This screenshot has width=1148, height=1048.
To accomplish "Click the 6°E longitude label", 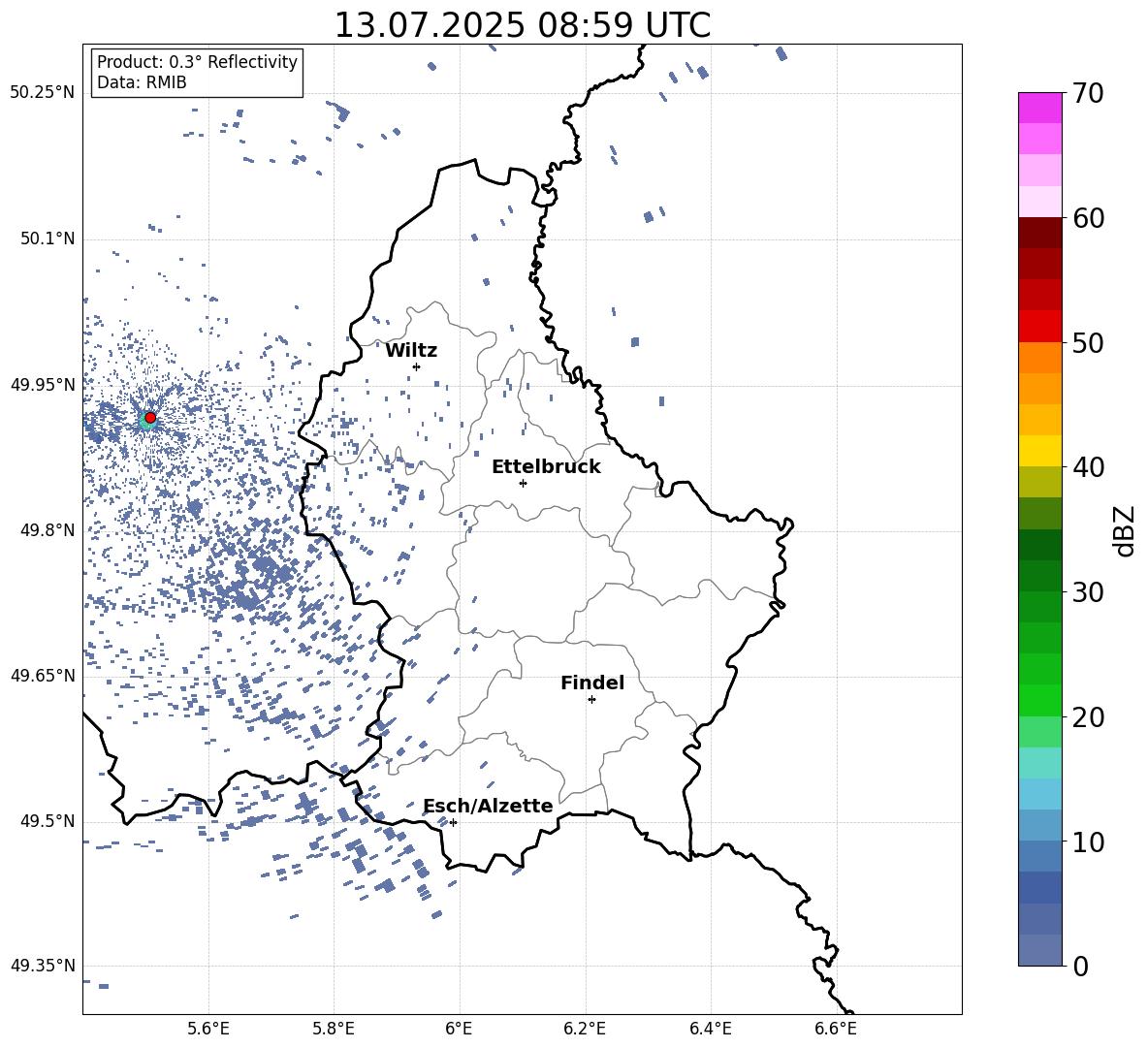I will 459,1029.
